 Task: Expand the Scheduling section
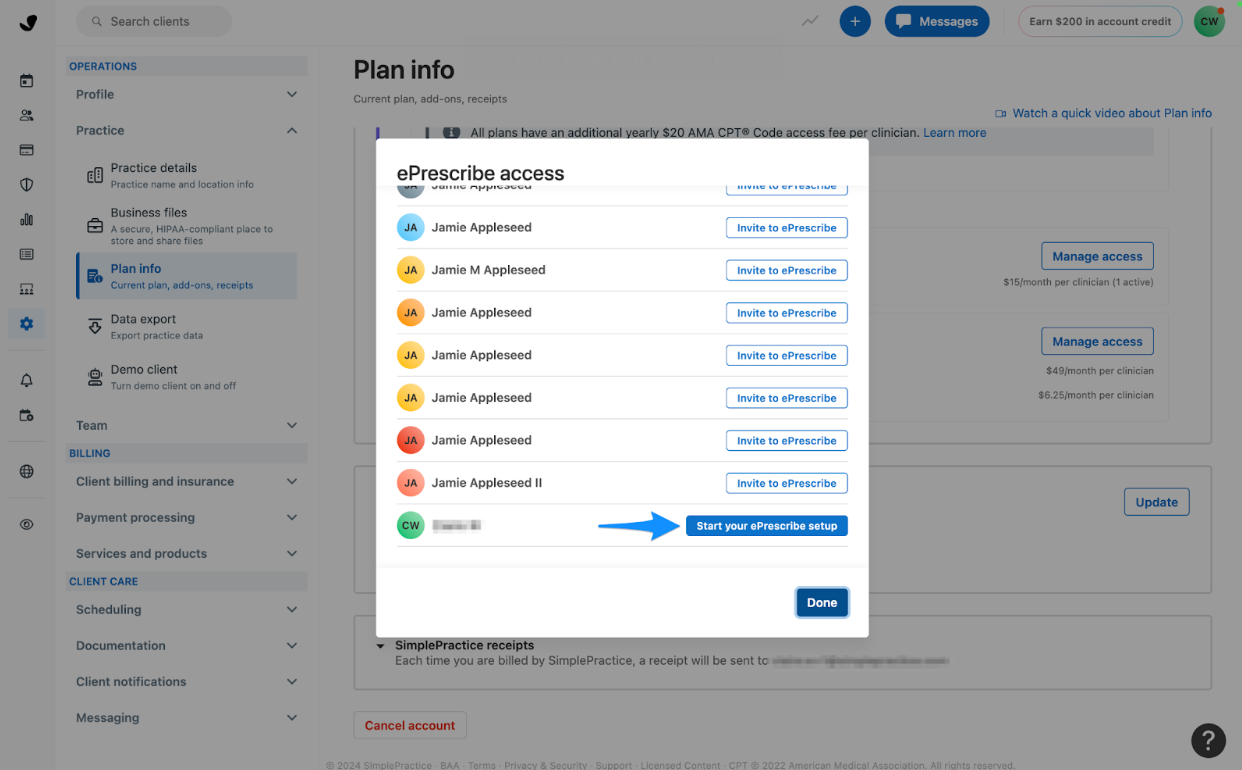coord(186,609)
